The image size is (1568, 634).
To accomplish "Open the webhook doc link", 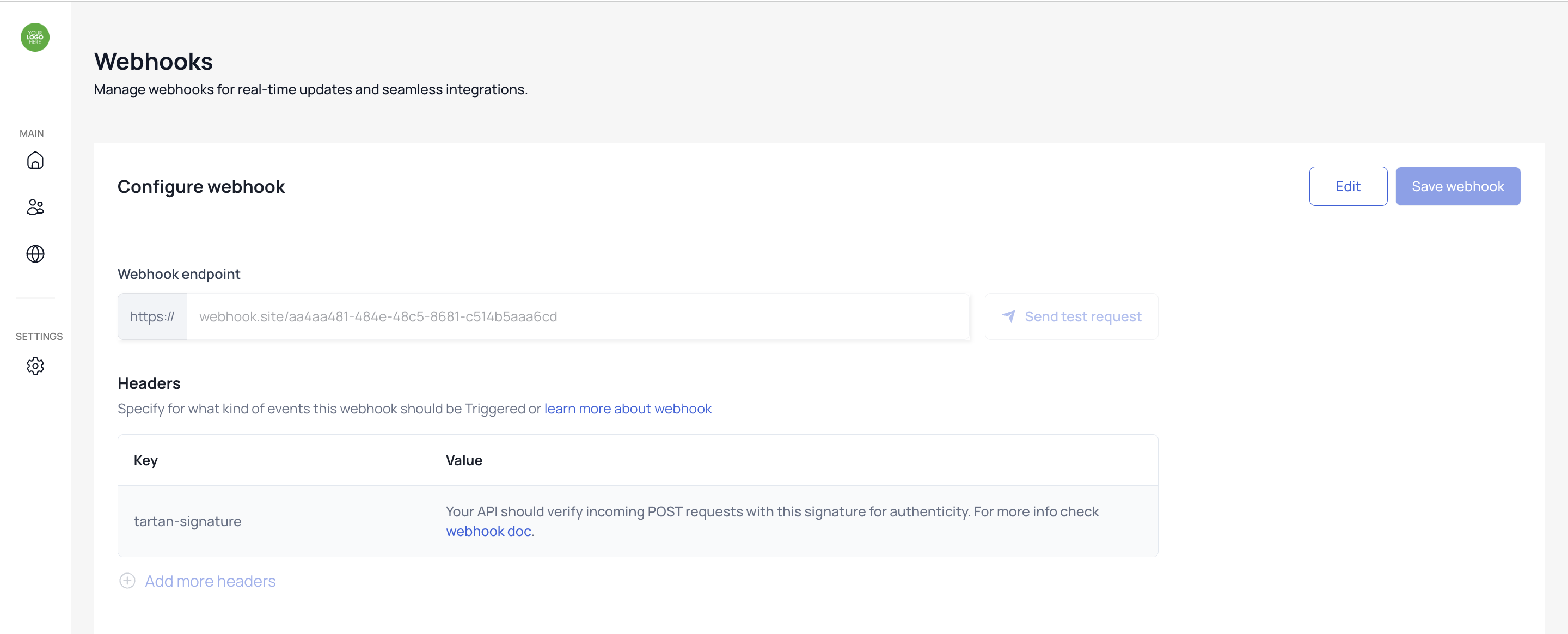I will click(x=488, y=531).
